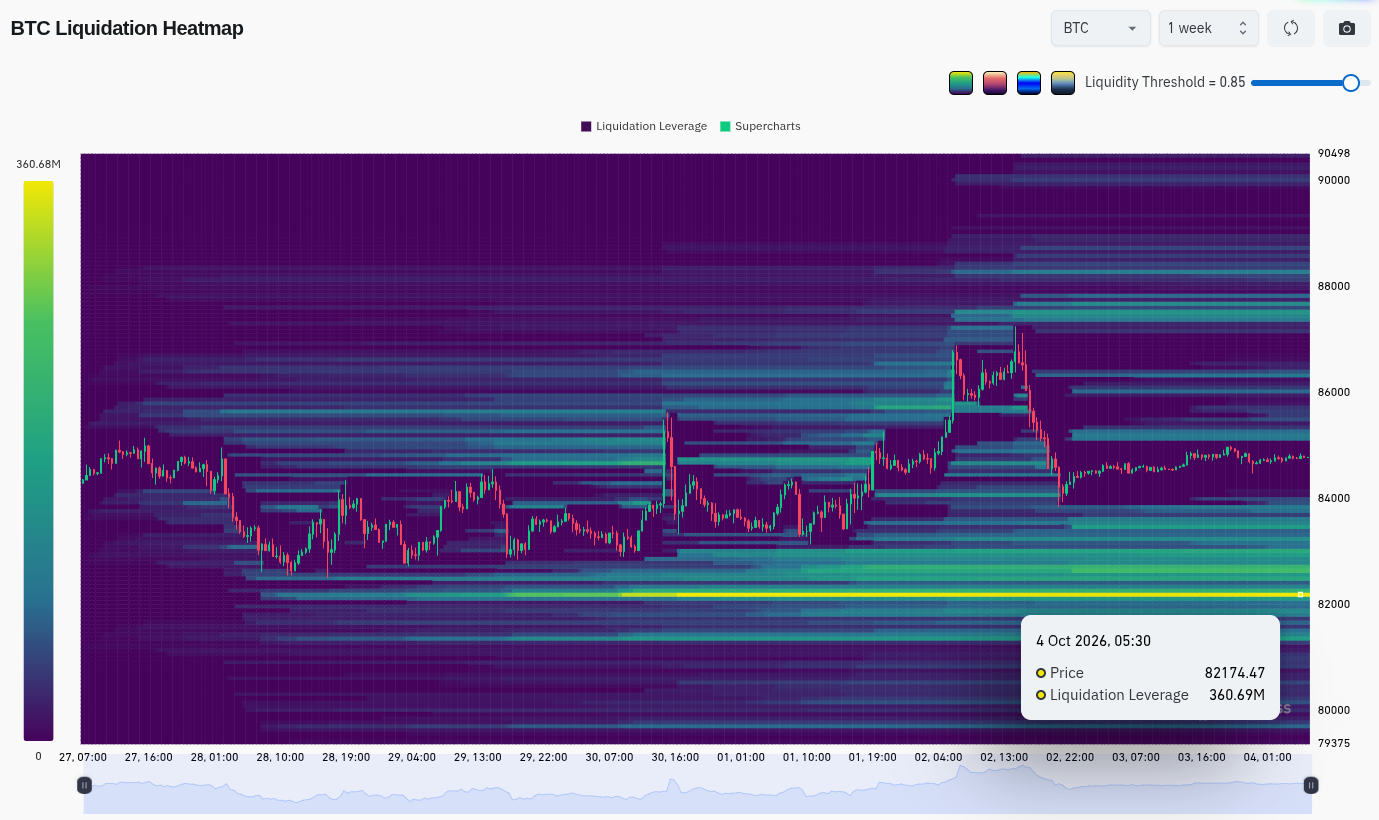Image resolution: width=1379 pixels, height=820 pixels.
Task: Click the 88000 price axis label
Action: pyautogui.click(x=1334, y=286)
